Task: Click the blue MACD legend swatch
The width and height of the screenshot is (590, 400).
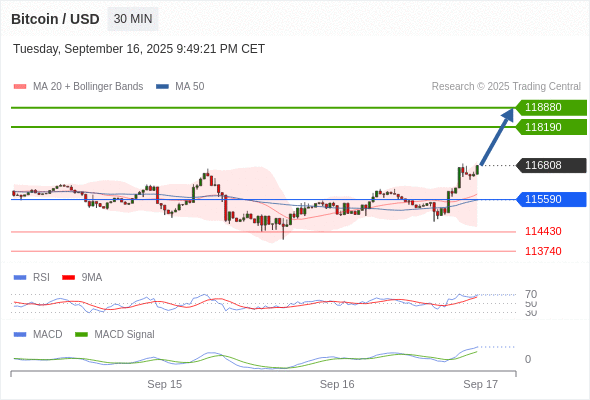Action: click(x=20, y=335)
